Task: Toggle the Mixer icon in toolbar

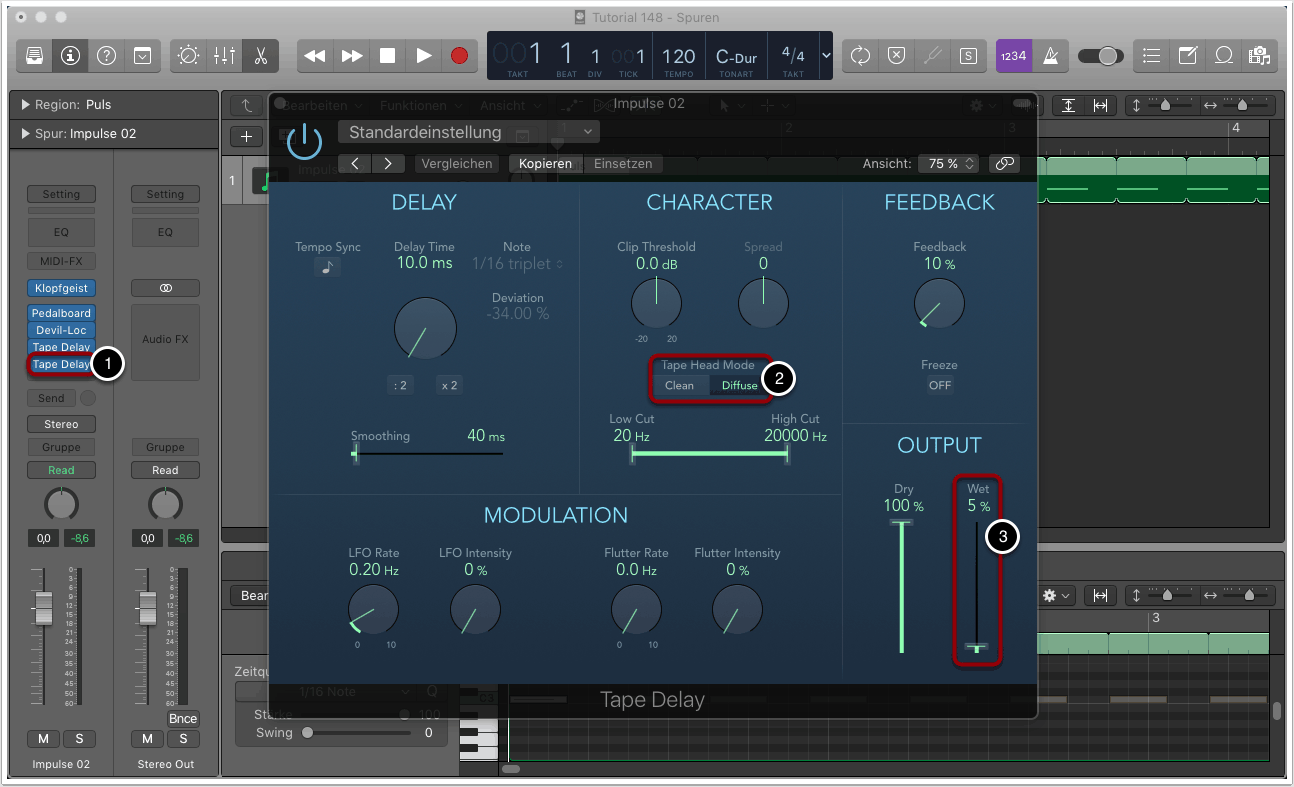Action: click(224, 56)
